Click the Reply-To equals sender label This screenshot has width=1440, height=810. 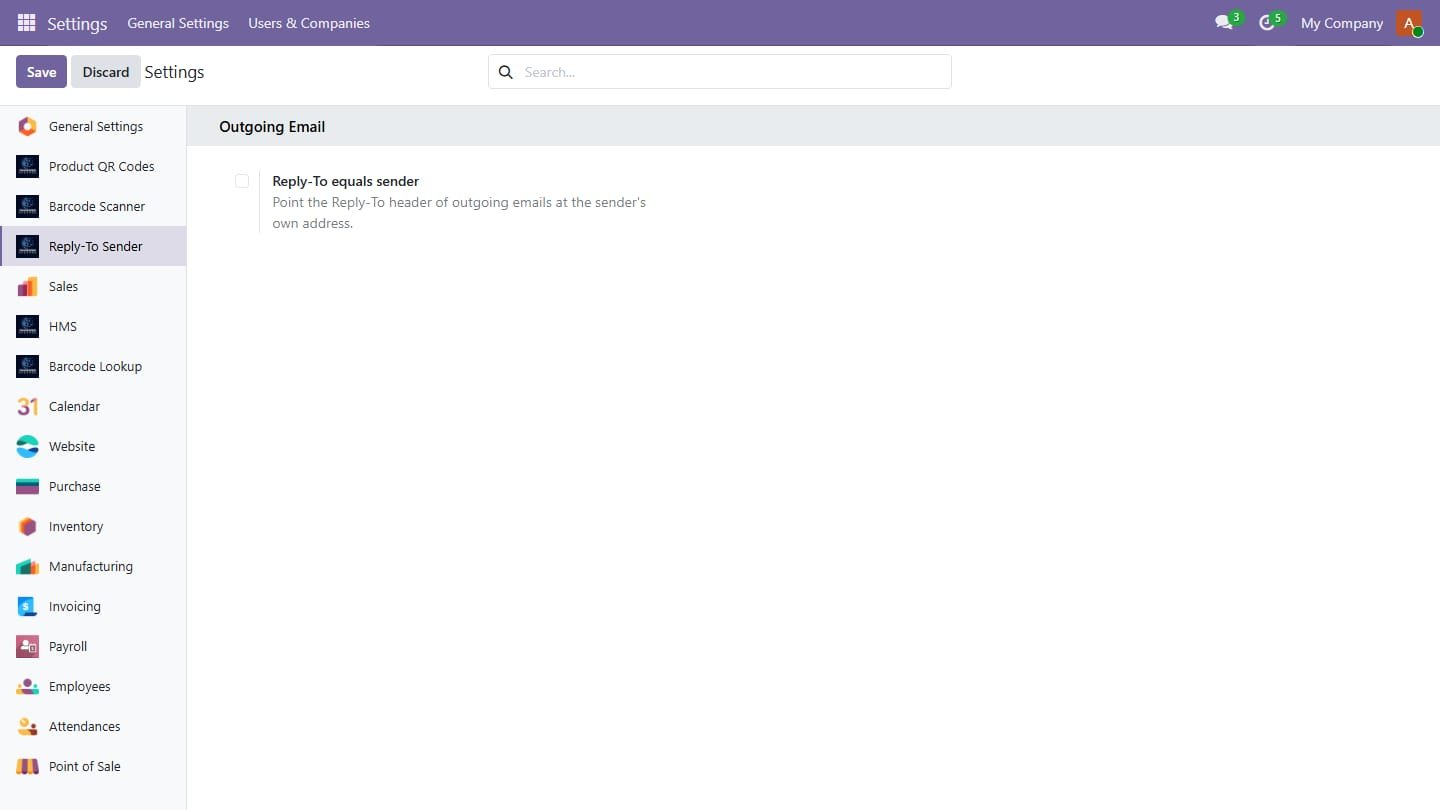[346, 181]
